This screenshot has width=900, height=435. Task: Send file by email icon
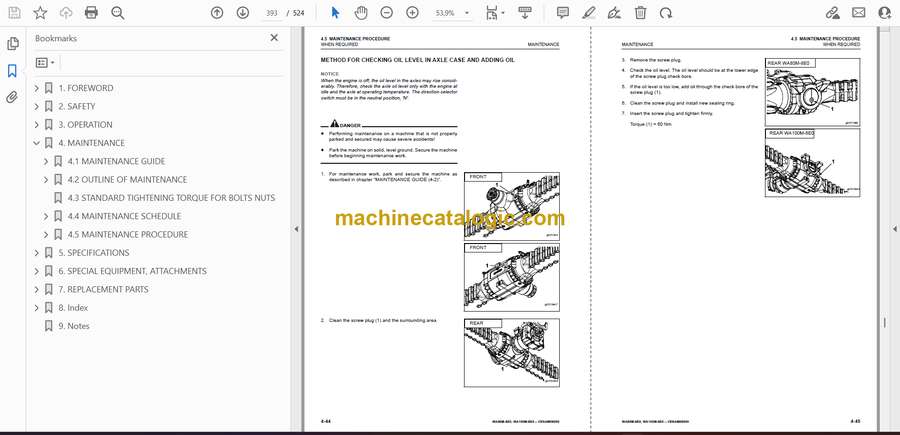tap(859, 13)
